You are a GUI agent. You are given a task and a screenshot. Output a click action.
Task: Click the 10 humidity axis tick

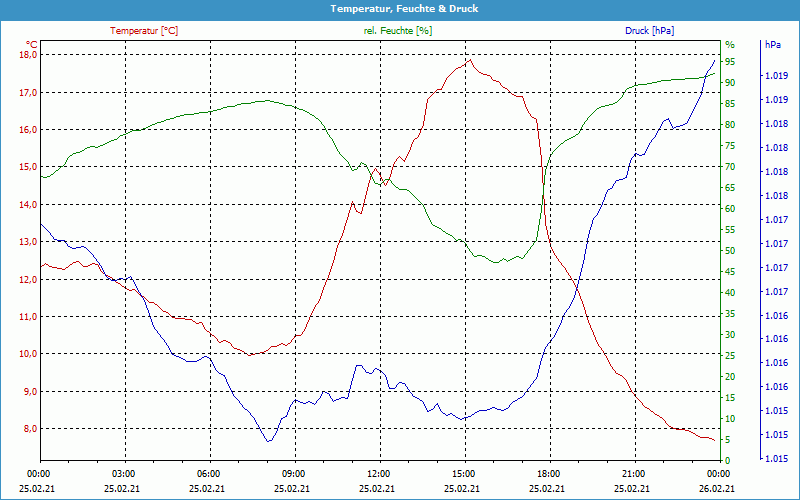click(730, 419)
